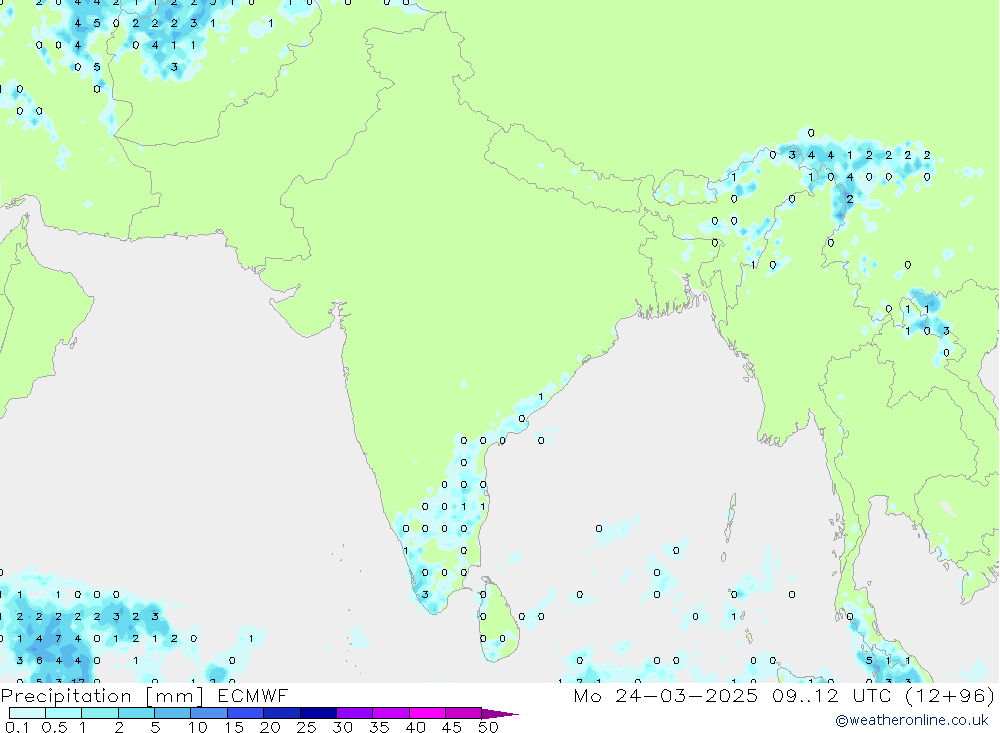Click the '45' legend scale label

pos(452,727)
